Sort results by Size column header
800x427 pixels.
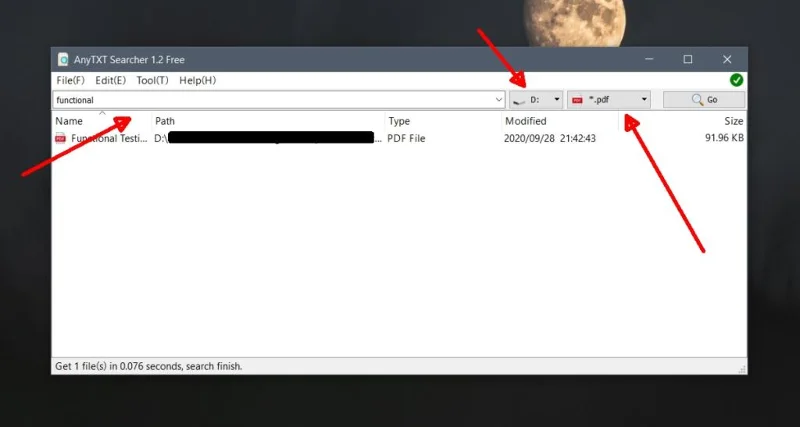[x=683, y=121]
